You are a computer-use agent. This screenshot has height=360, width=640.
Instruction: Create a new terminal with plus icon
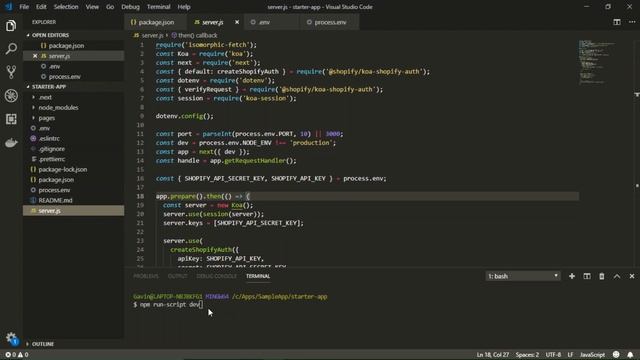pos(572,276)
